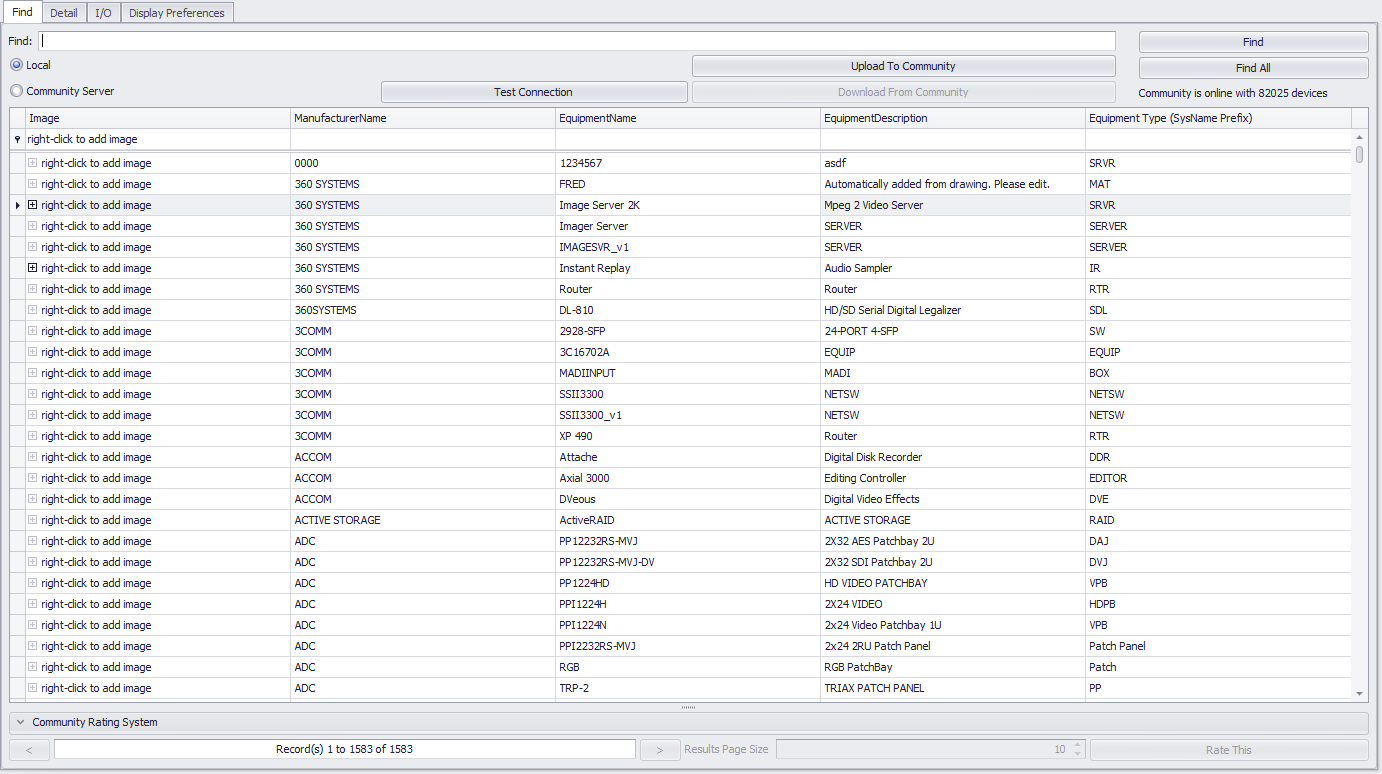The image size is (1382, 774).
Task: Expand the Instant Replay row
Action: [33, 268]
